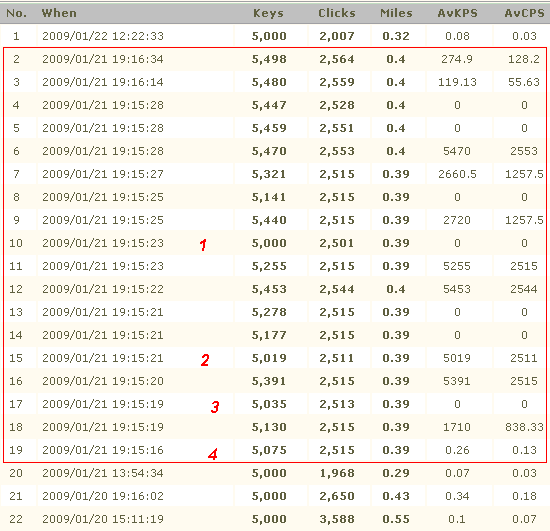
Task: Click the red annotation number 2
Action: pyautogui.click(x=205, y=360)
